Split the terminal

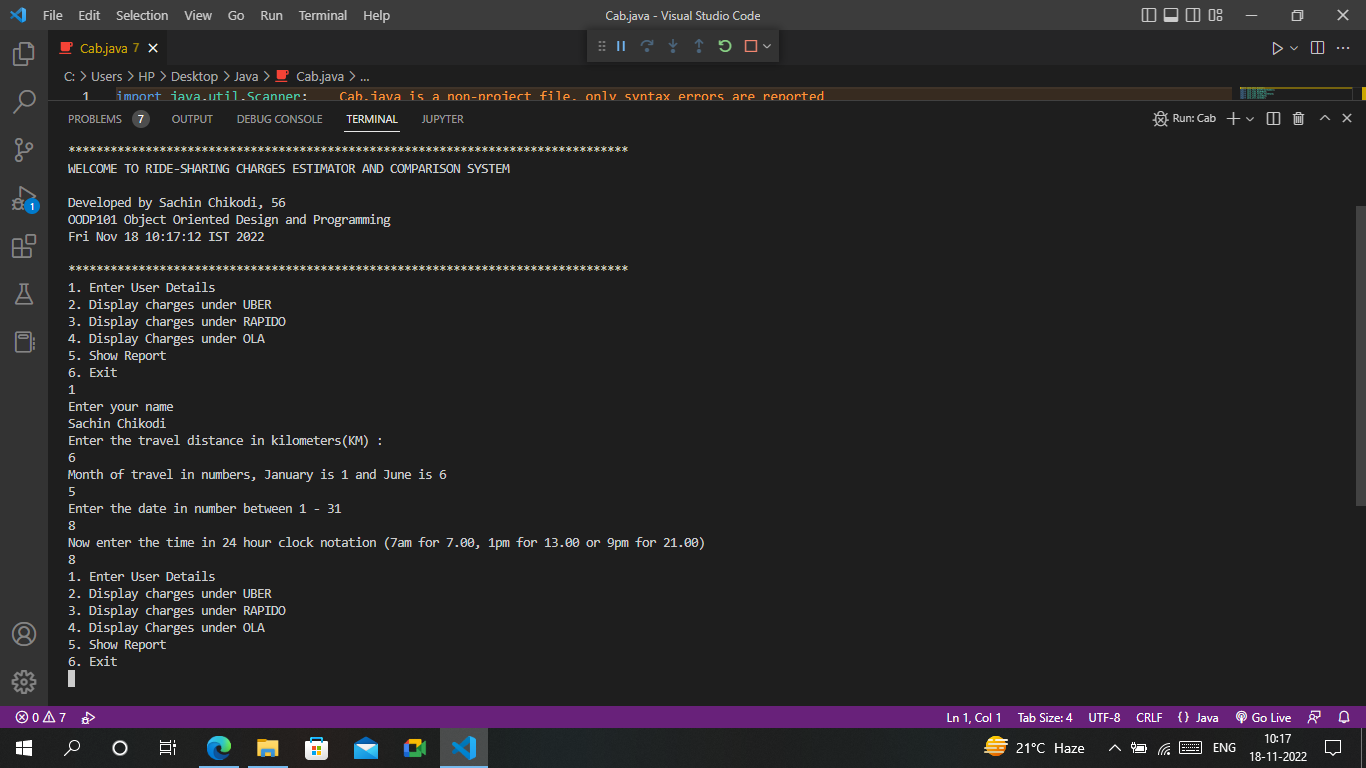click(x=1273, y=118)
